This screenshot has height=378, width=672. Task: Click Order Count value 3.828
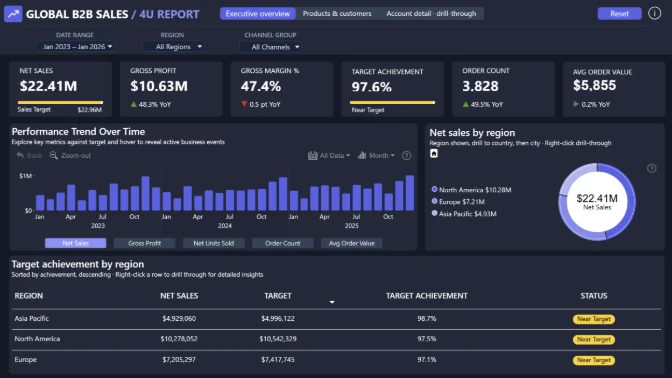(x=480, y=86)
